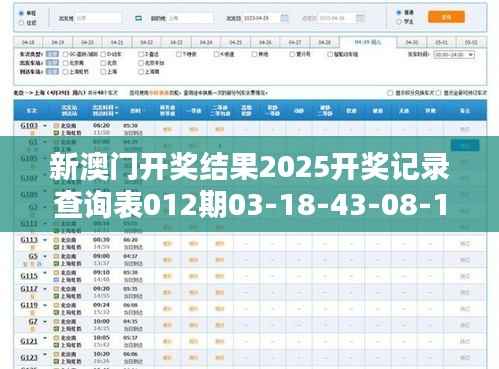The height and width of the screenshot is (369, 499).
Task: Switch to the 04-21 date tab
Action: click(x=117, y=43)
